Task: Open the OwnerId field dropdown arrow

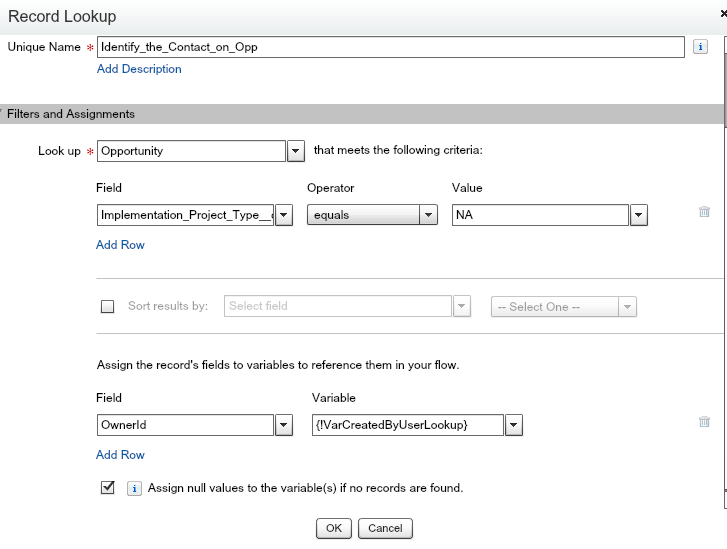Action: click(x=283, y=425)
